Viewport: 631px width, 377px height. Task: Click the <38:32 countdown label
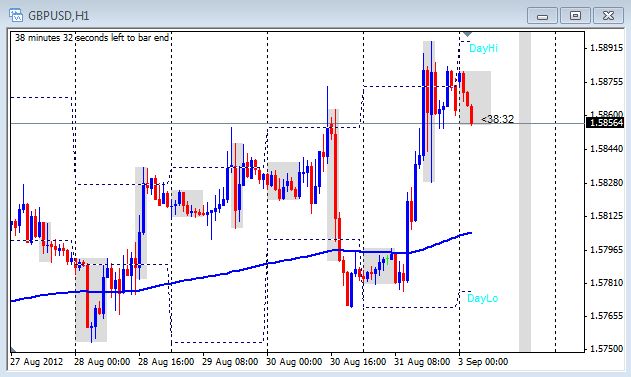coord(497,119)
